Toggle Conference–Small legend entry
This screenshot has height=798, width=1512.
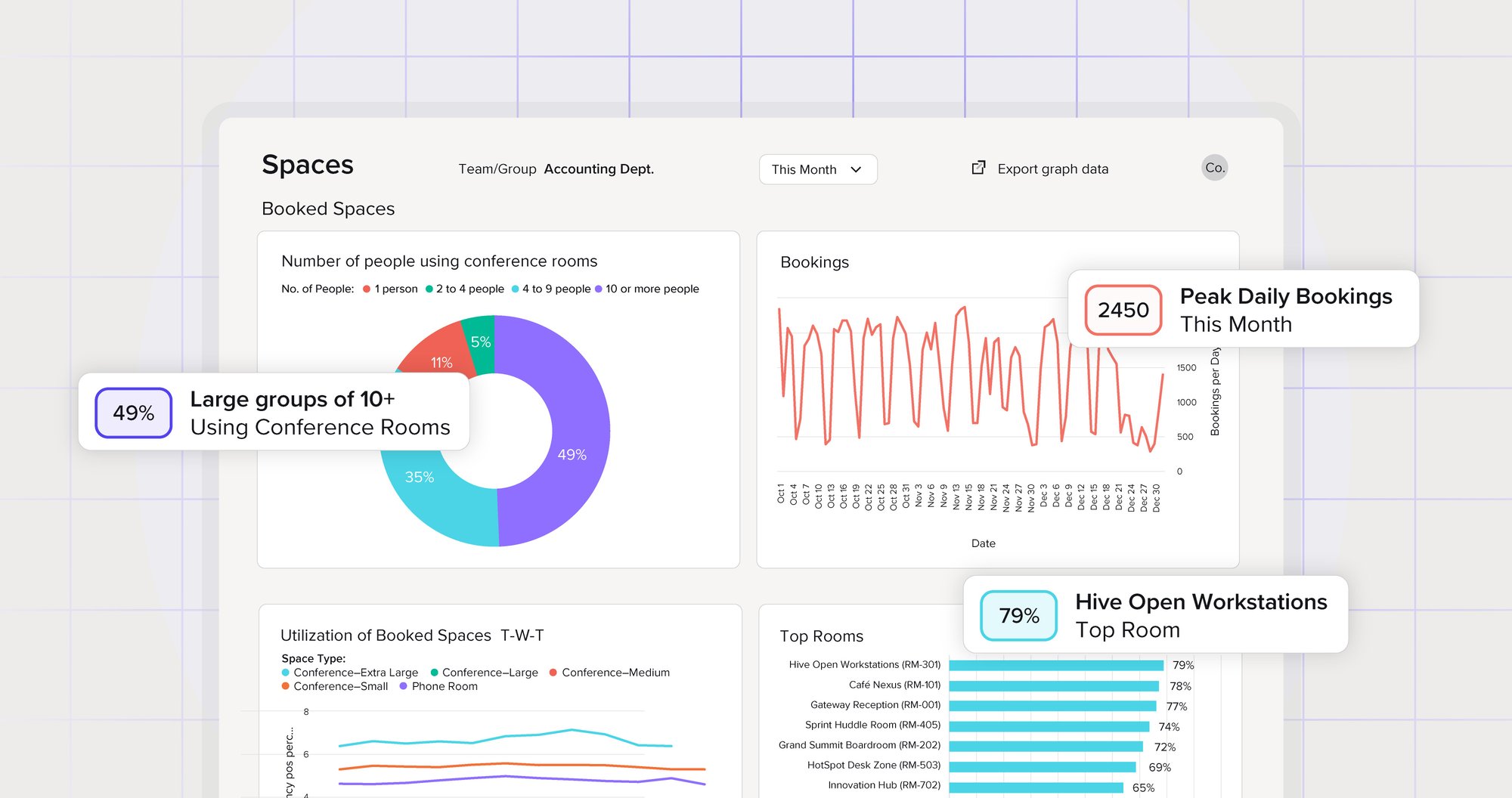[334, 686]
